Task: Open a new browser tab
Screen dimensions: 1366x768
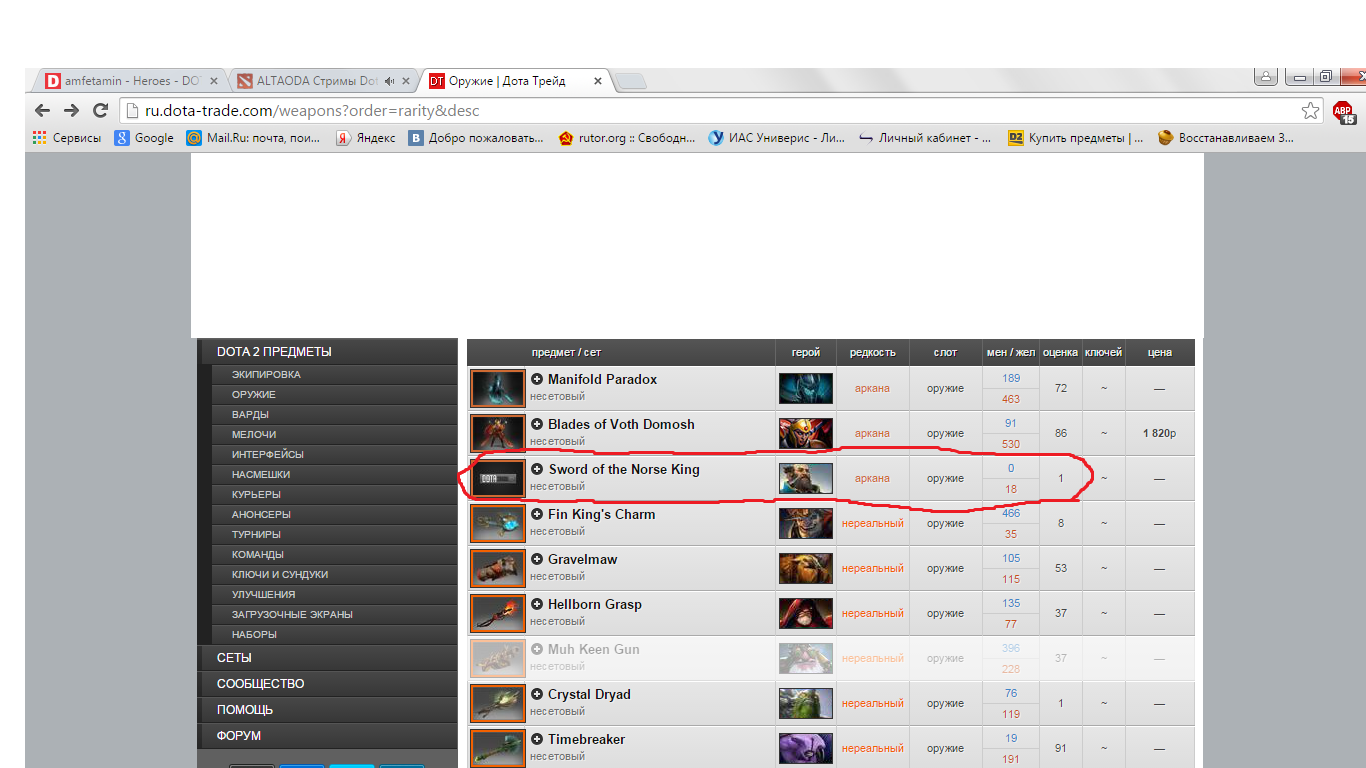Action: pyautogui.click(x=631, y=81)
